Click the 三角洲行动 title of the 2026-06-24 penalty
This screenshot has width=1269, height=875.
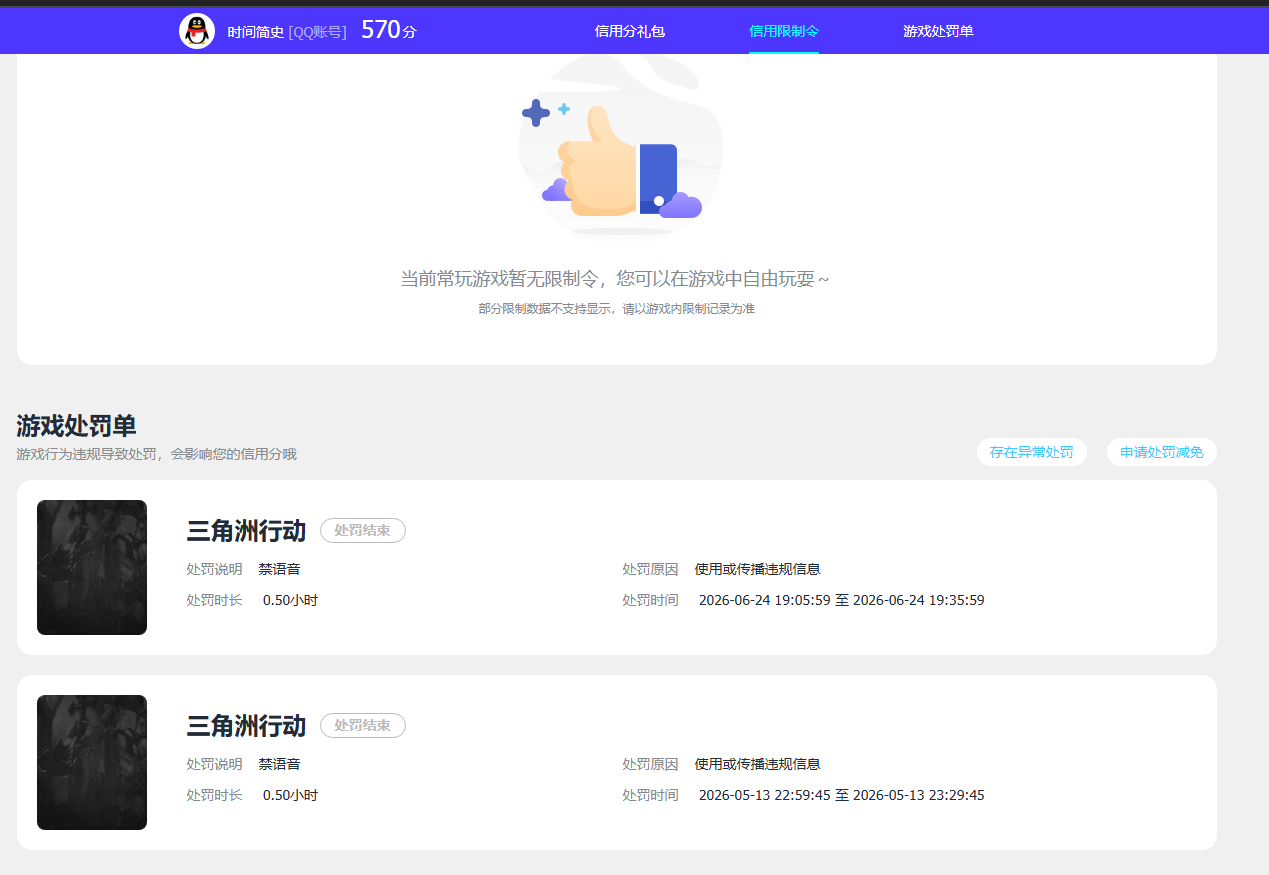tap(246, 531)
